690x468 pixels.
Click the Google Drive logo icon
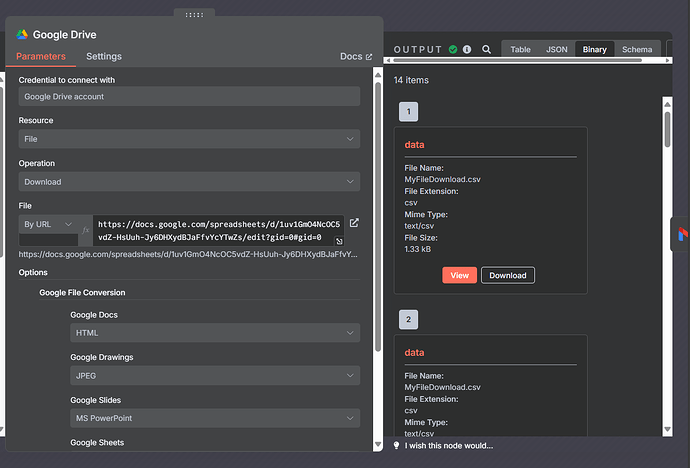point(22,34)
